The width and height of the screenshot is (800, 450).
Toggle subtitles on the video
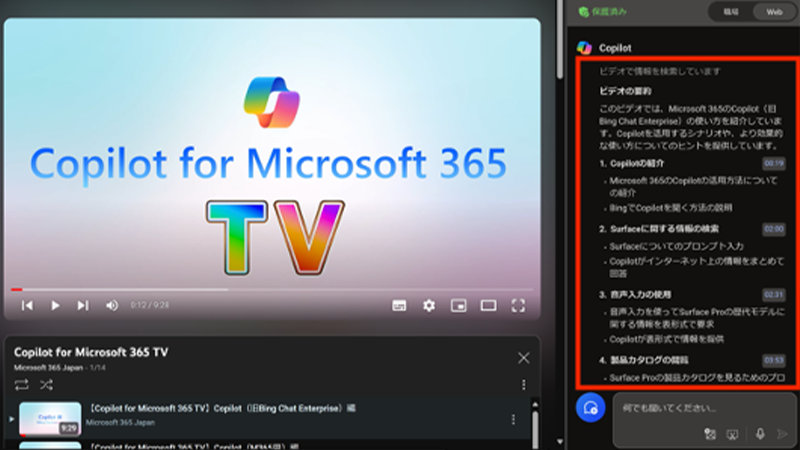398,305
